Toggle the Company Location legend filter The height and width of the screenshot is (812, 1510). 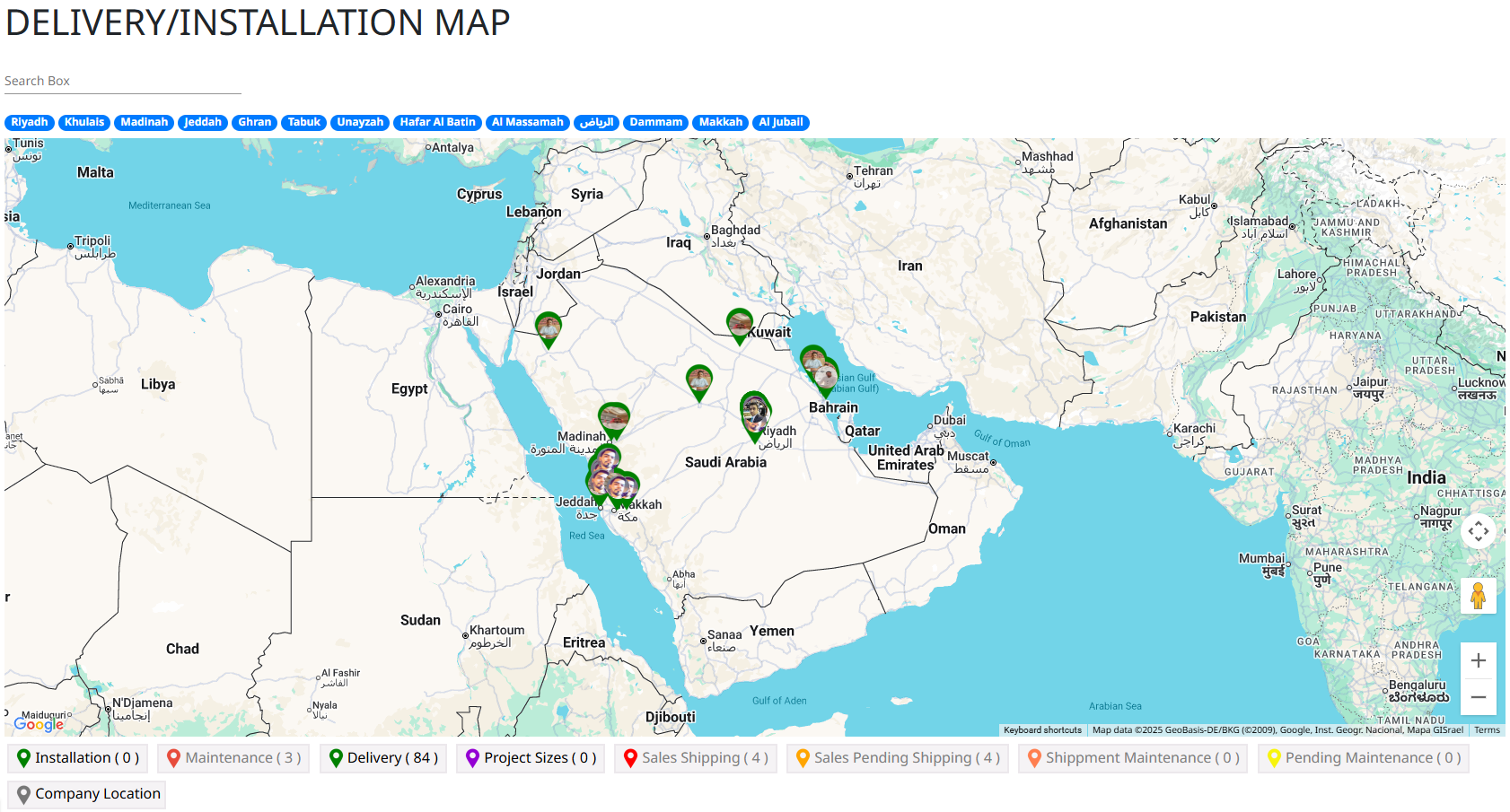click(87, 794)
